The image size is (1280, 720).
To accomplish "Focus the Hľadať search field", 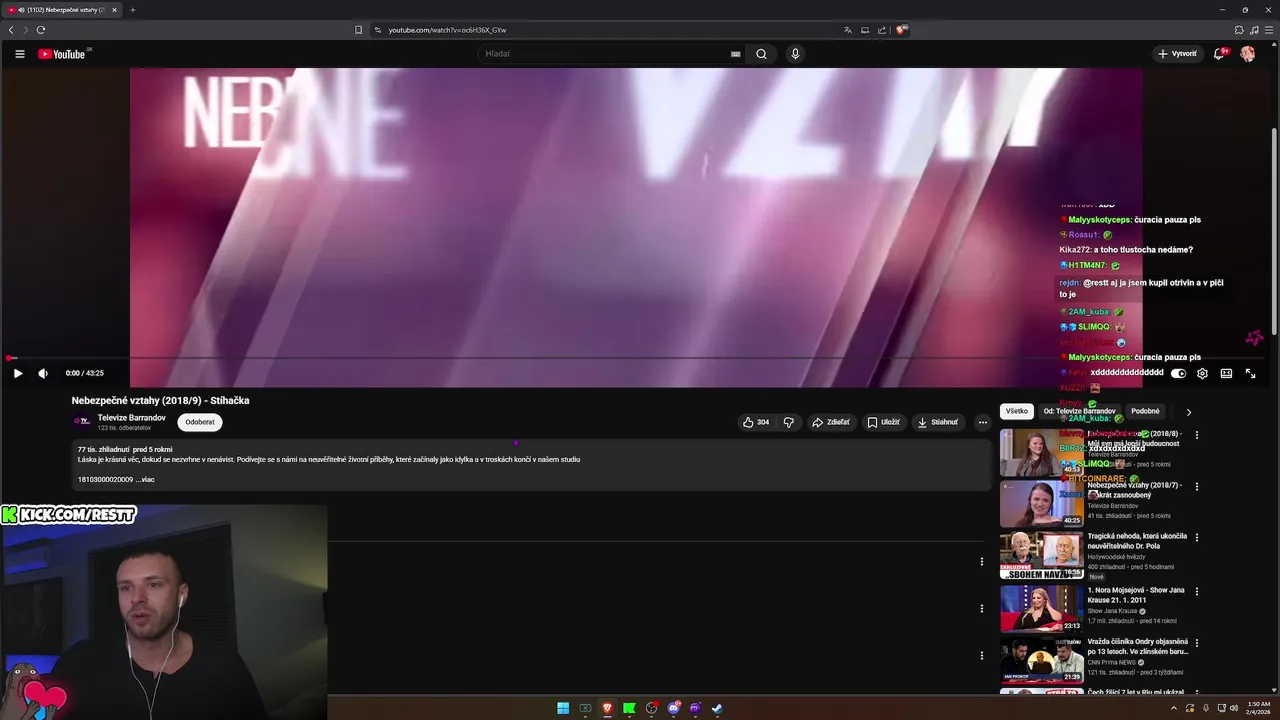I will point(605,54).
